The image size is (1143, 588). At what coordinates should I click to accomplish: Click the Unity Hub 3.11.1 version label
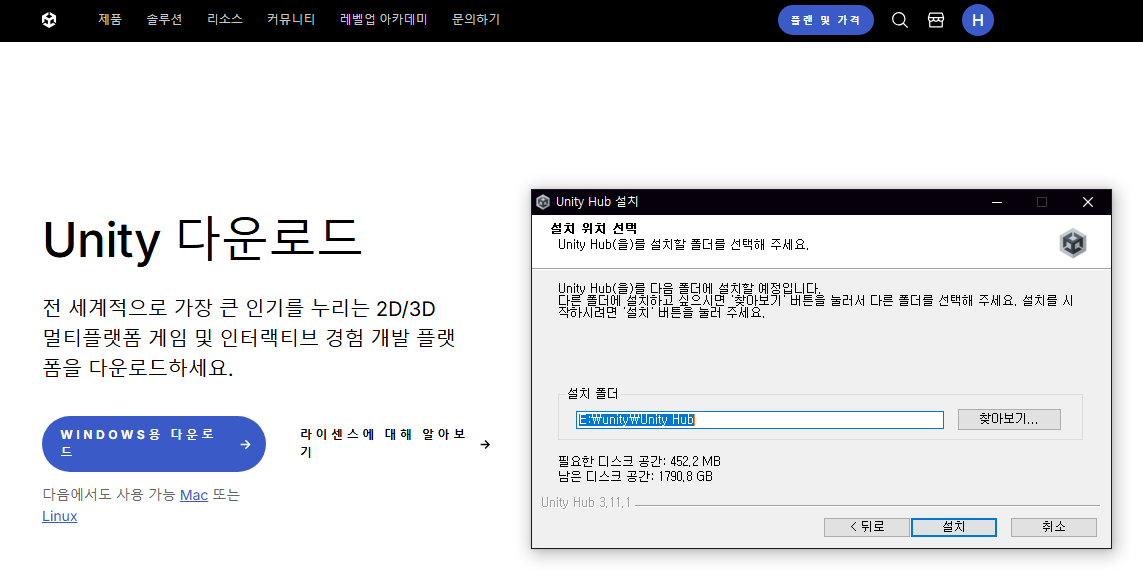[x=585, y=502]
